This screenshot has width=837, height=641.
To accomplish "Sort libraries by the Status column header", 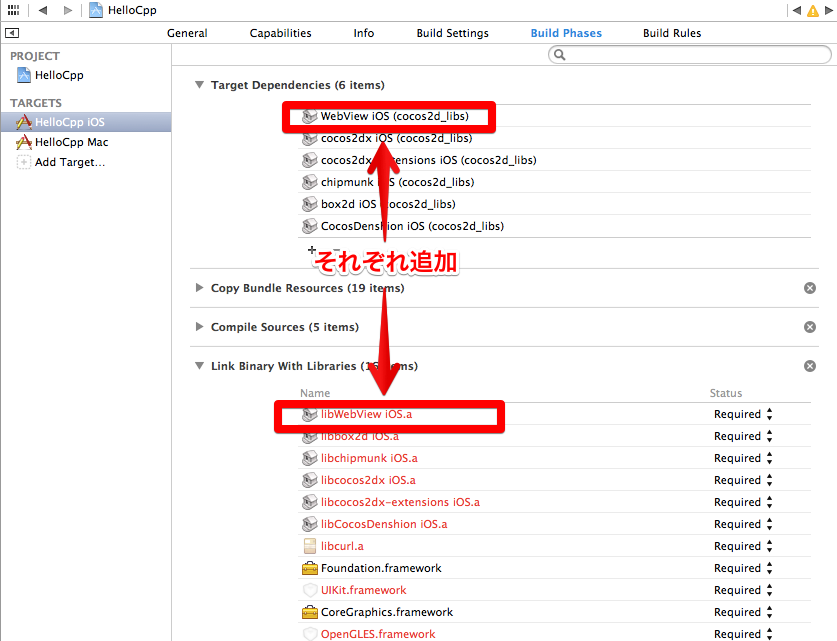I will 725,393.
